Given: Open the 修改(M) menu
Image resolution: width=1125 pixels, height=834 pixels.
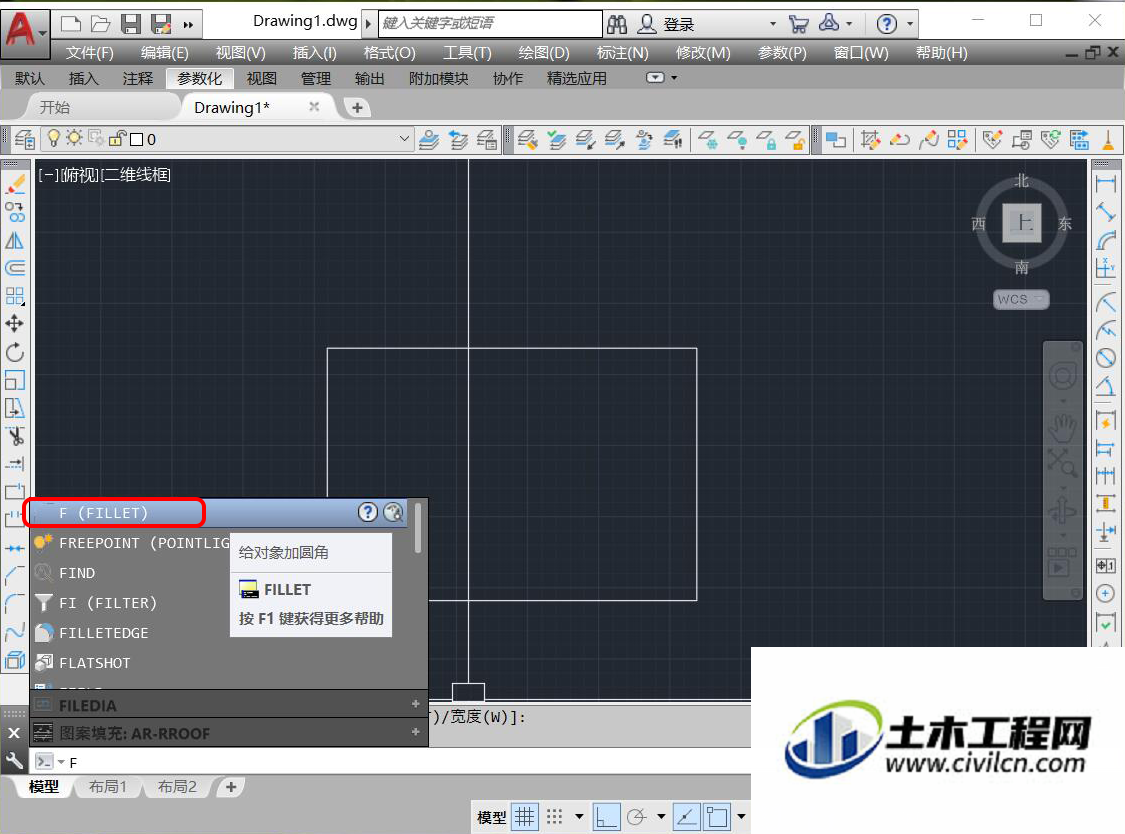Looking at the screenshot, I should pos(703,53).
